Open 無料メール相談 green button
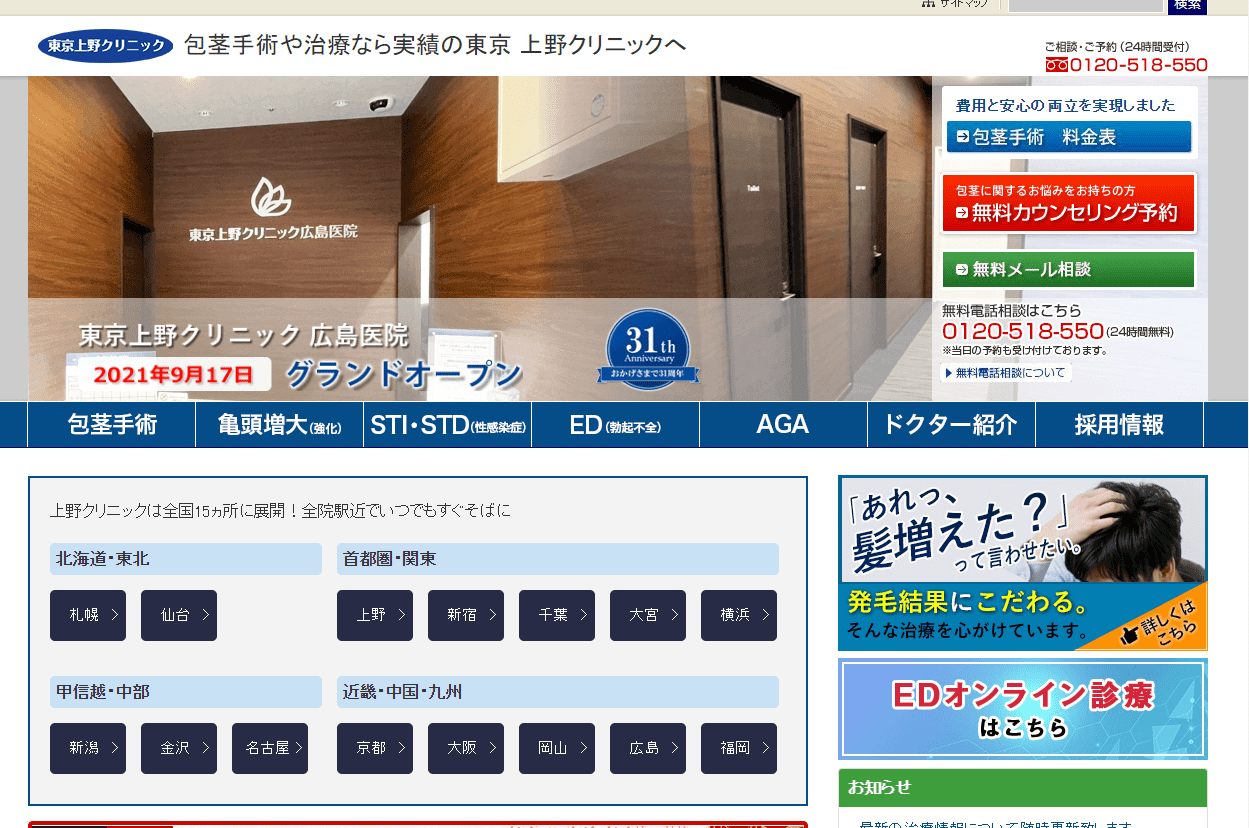Image resolution: width=1249 pixels, height=828 pixels. coord(1069,269)
